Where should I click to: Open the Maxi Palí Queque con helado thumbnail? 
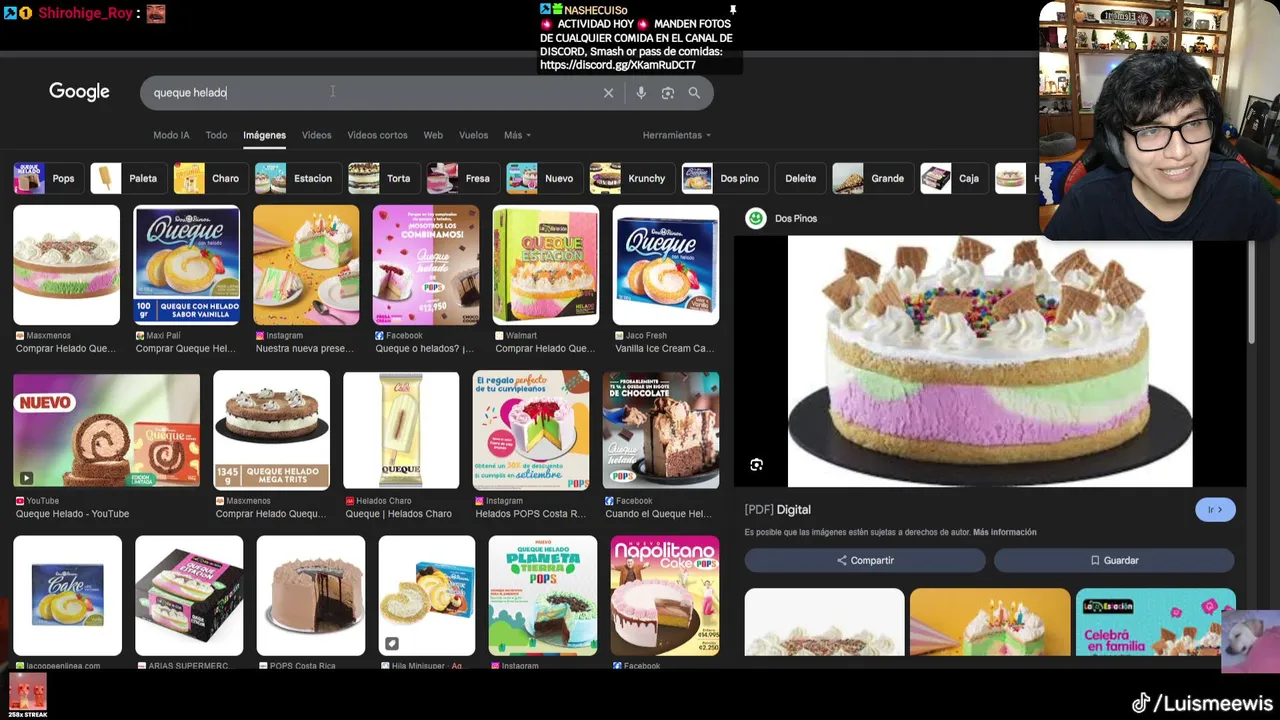click(x=187, y=265)
